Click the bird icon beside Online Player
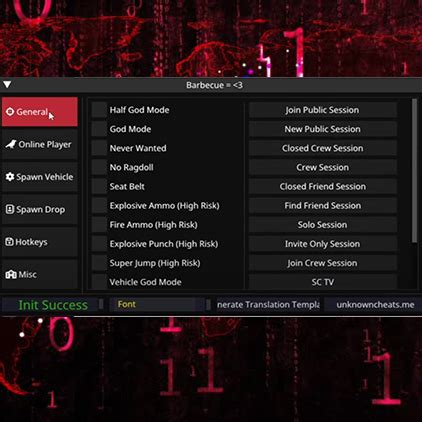The image size is (422, 422). point(11,144)
